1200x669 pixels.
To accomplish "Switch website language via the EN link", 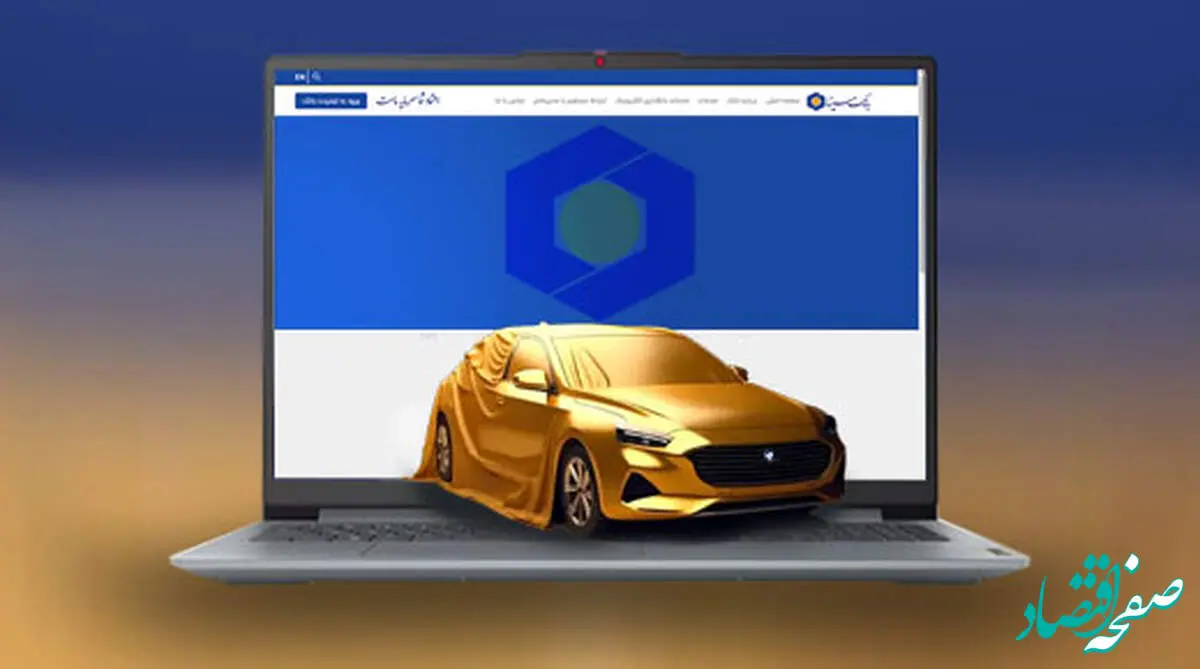I will click(x=300, y=76).
